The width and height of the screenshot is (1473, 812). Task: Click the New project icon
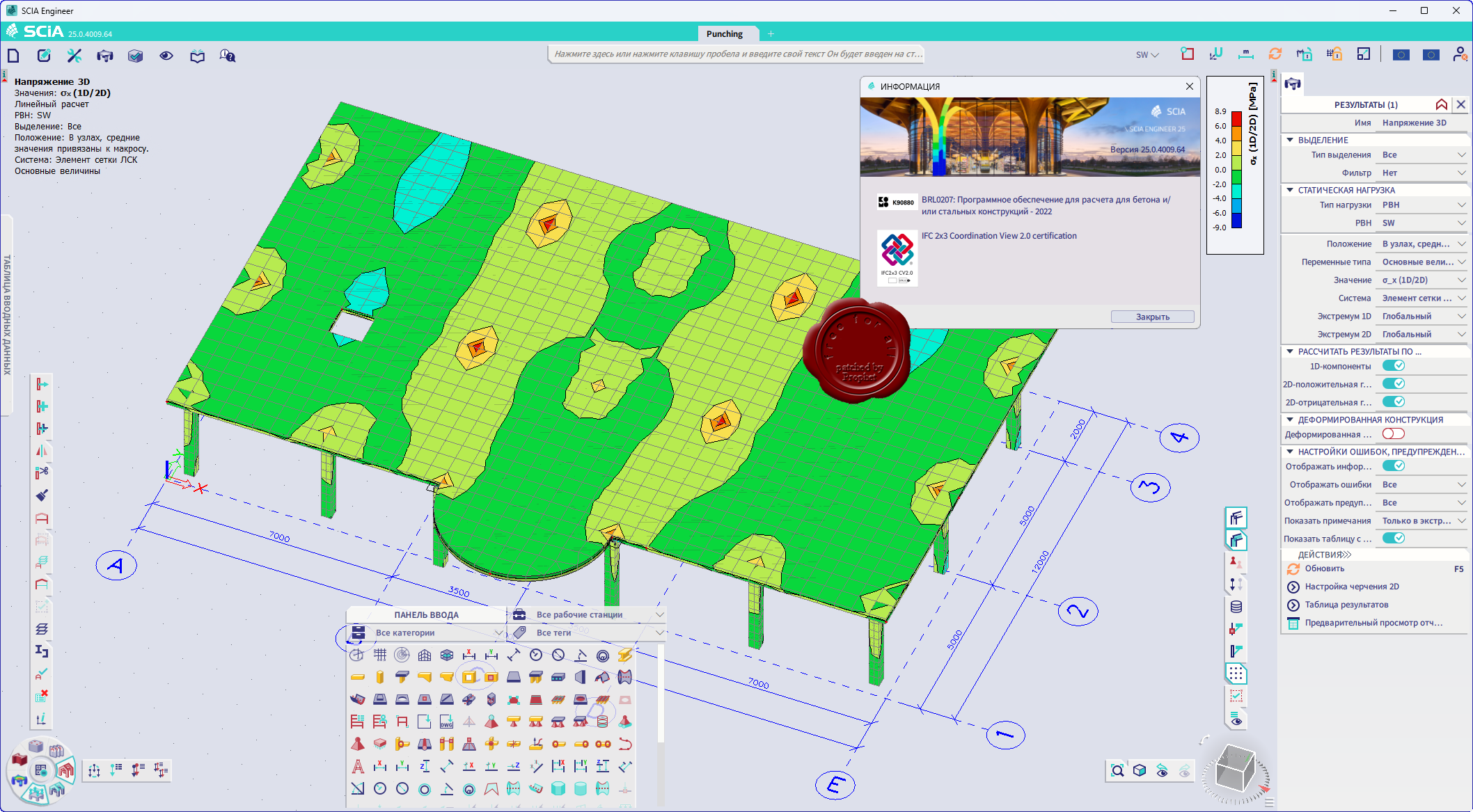click(x=13, y=56)
